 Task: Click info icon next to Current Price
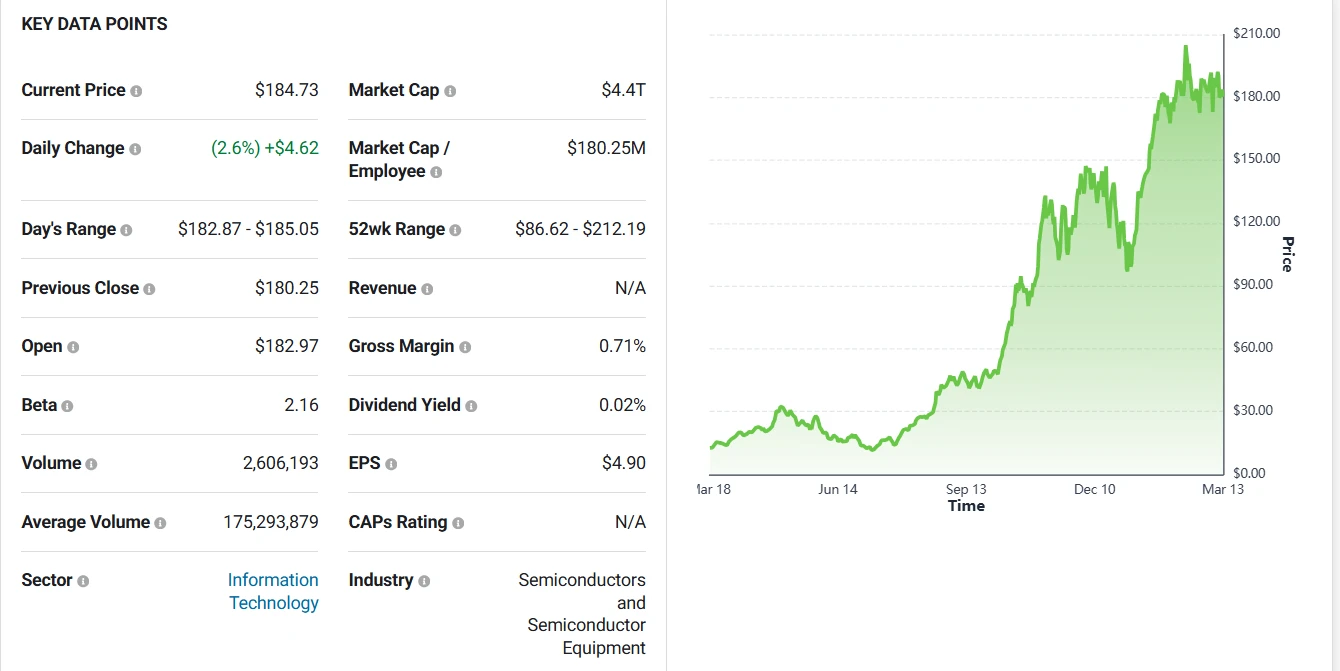136,91
